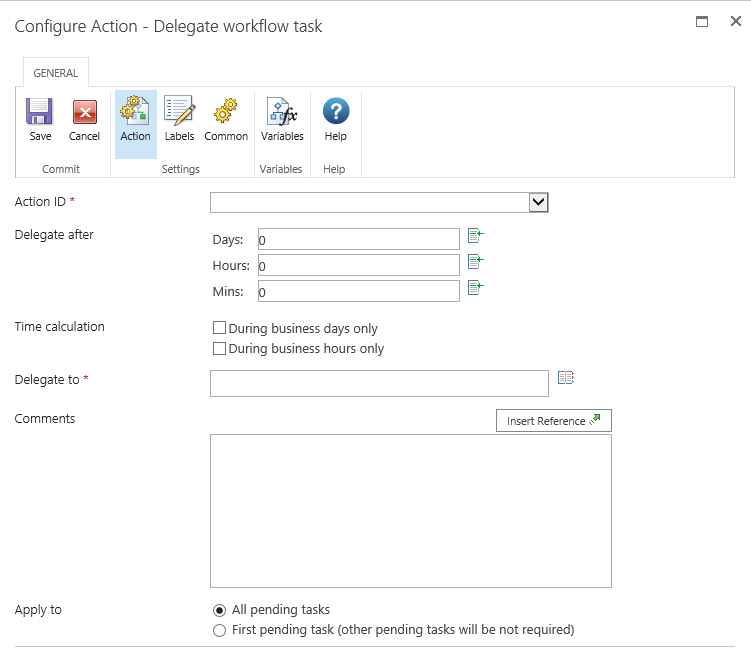The image size is (751, 670).
Task: Focus the Delegate to input field
Action: tap(379, 383)
